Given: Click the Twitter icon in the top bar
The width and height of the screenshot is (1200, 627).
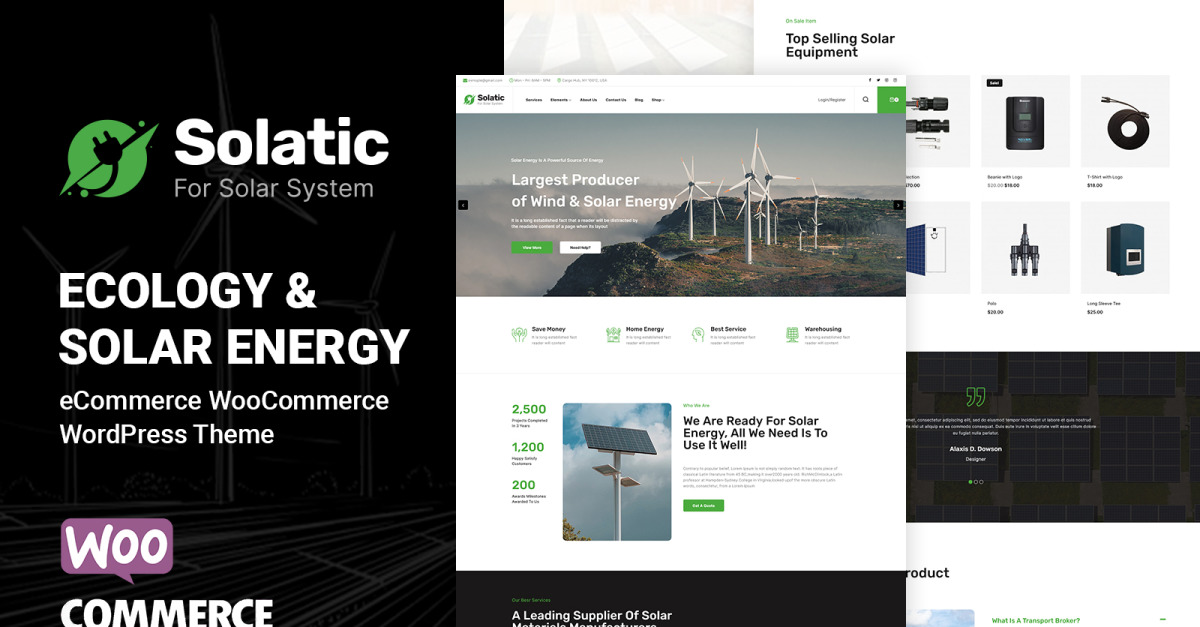Looking at the screenshot, I should point(878,80).
